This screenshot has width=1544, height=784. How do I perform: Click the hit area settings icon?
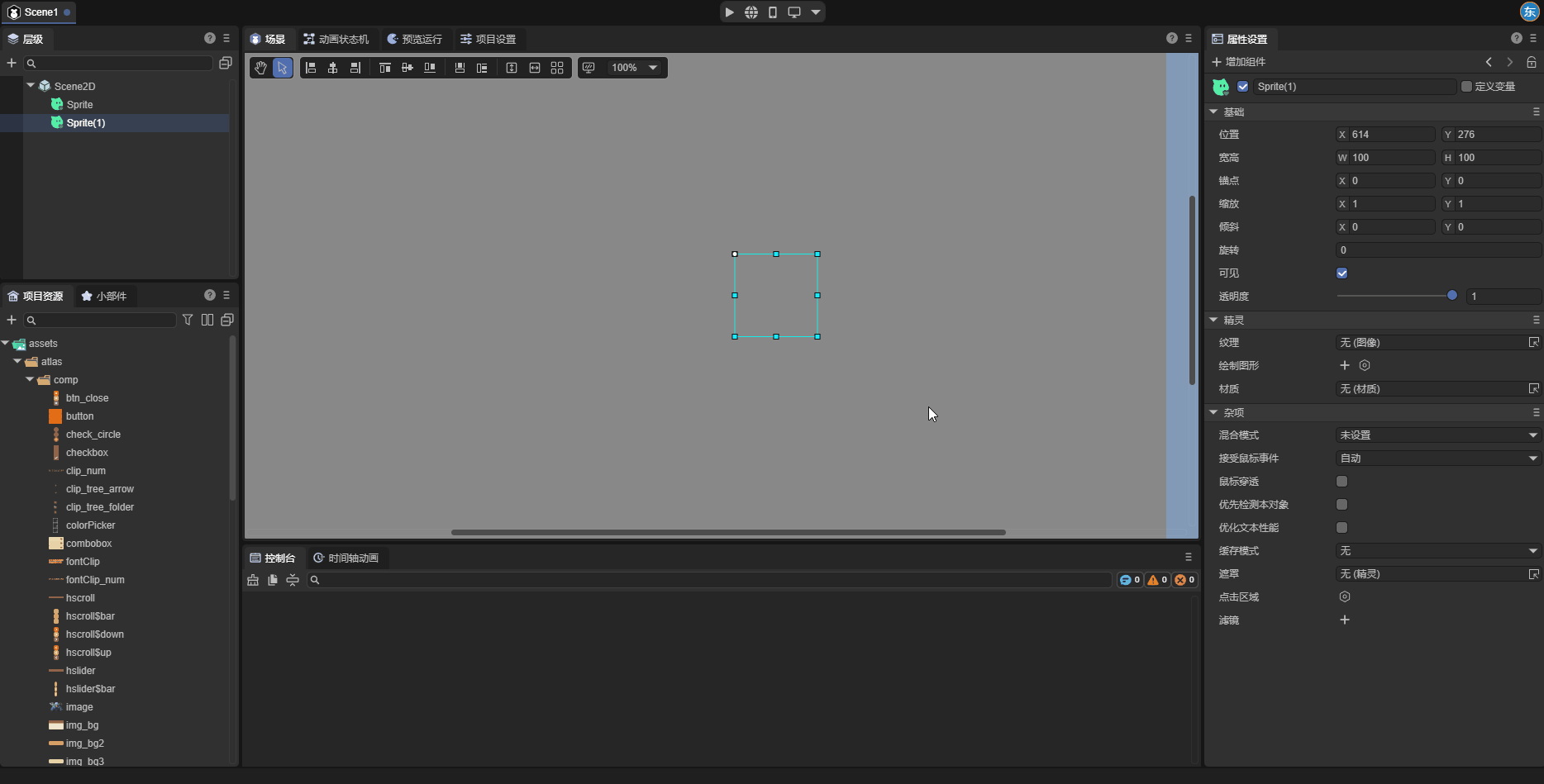(x=1344, y=596)
